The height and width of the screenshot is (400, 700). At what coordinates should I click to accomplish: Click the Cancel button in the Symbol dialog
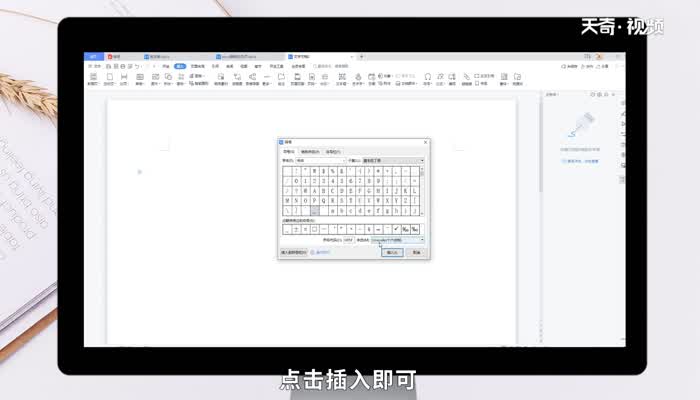click(416, 252)
